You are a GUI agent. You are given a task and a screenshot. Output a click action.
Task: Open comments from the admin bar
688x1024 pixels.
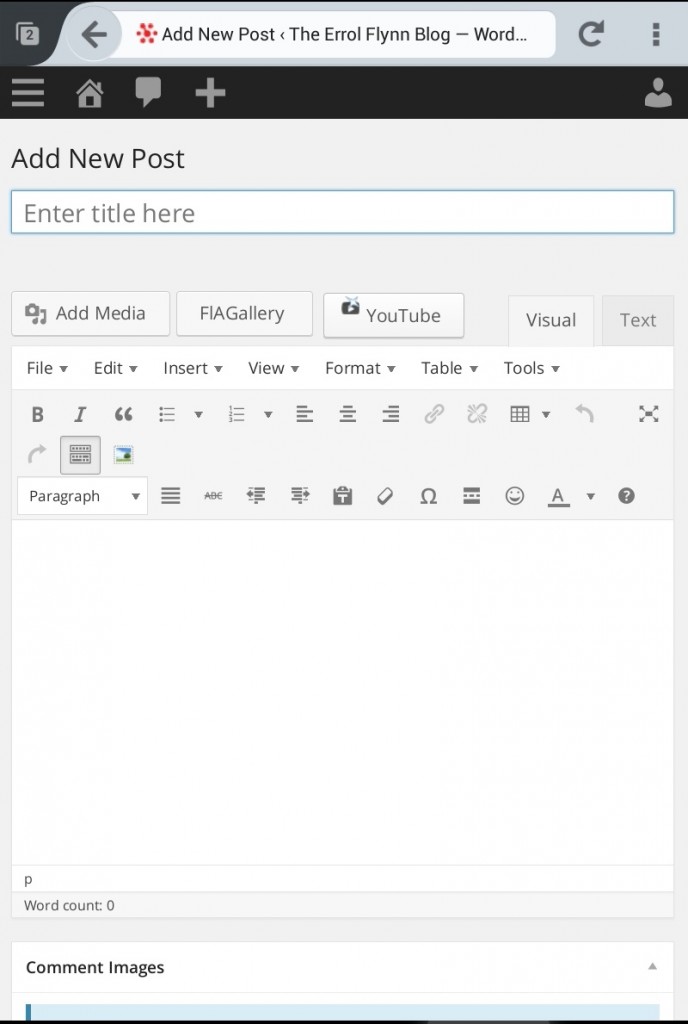148,92
